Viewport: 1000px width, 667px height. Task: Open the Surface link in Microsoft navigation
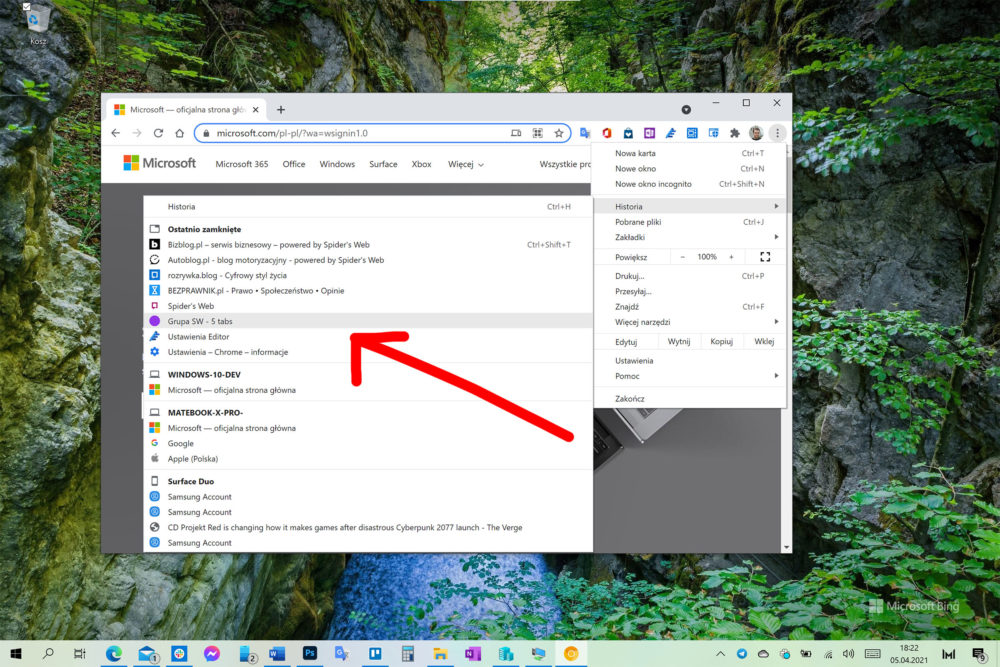[383, 164]
